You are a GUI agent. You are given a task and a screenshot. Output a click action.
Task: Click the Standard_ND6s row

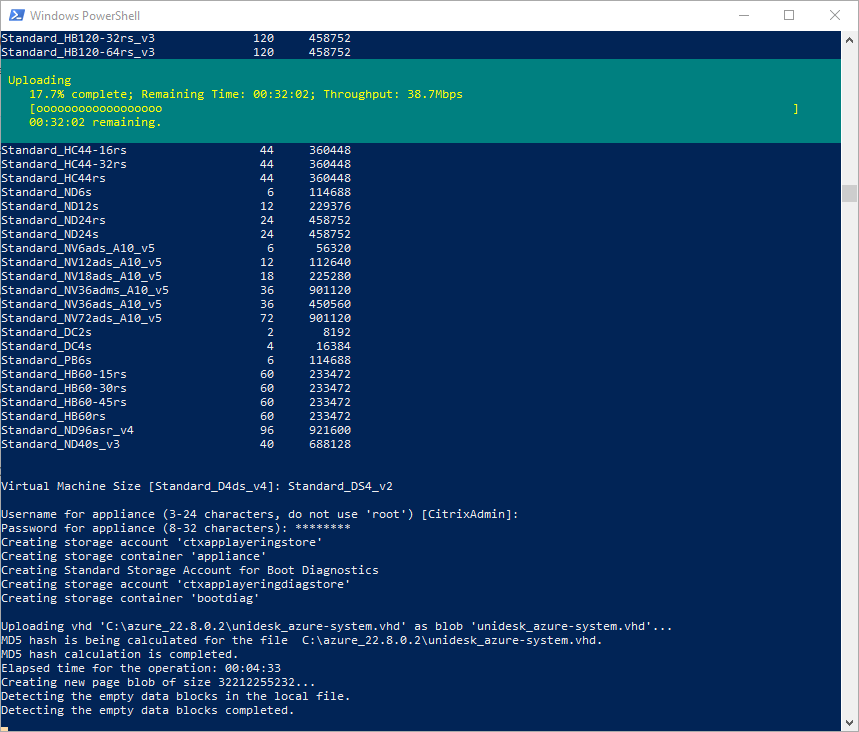[x=176, y=192]
